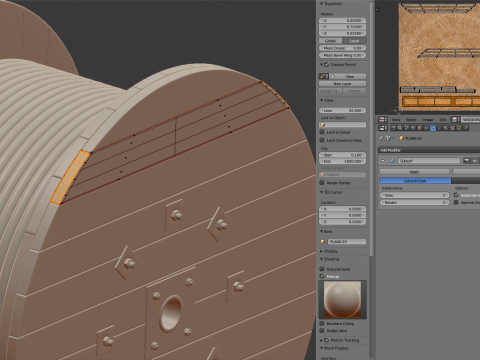Enable Lock to Cursor checkbox
Viewport: 480px width, 360px height.
point(322,132)
